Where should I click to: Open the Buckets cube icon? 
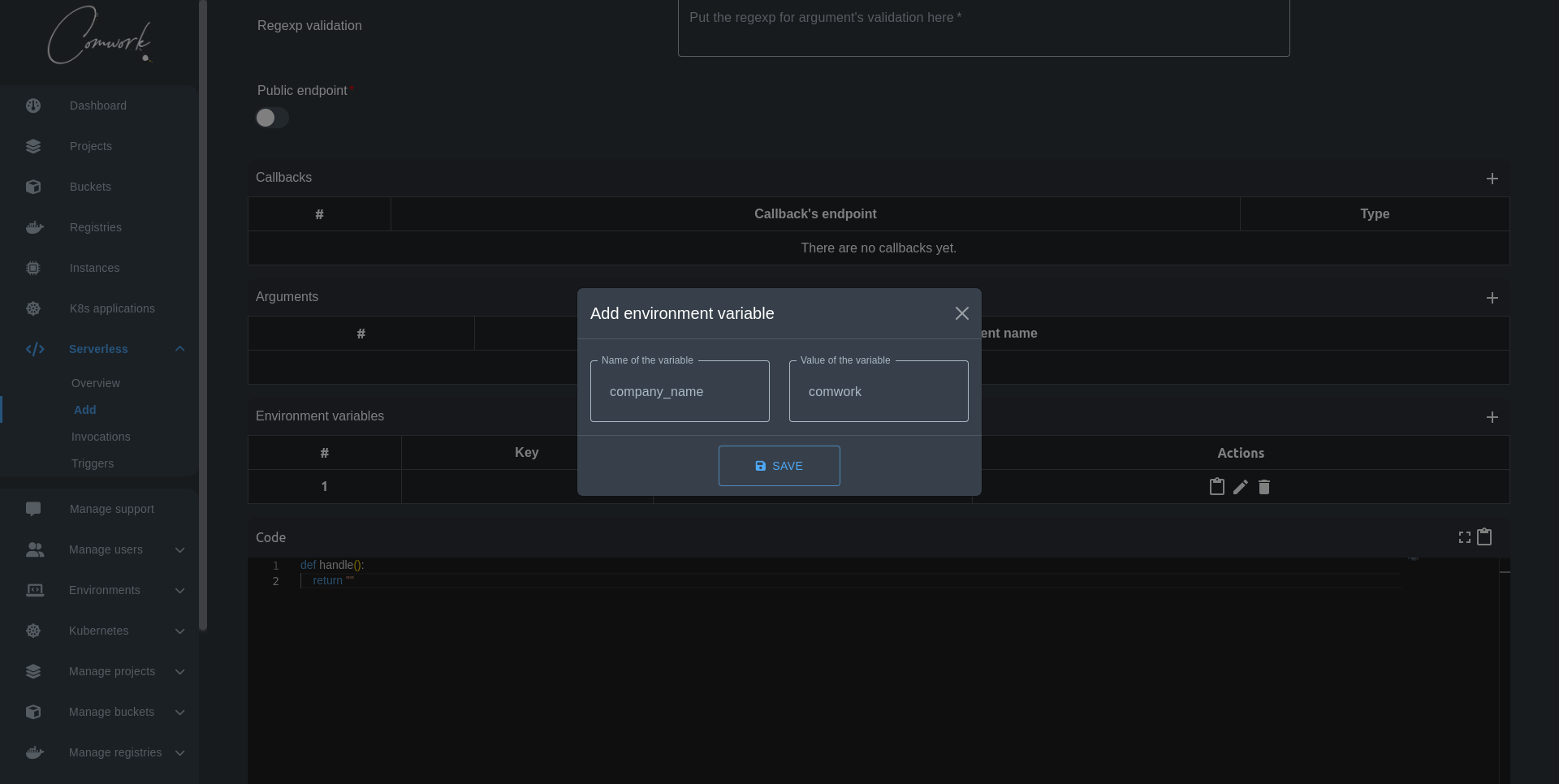coord(33,187)
